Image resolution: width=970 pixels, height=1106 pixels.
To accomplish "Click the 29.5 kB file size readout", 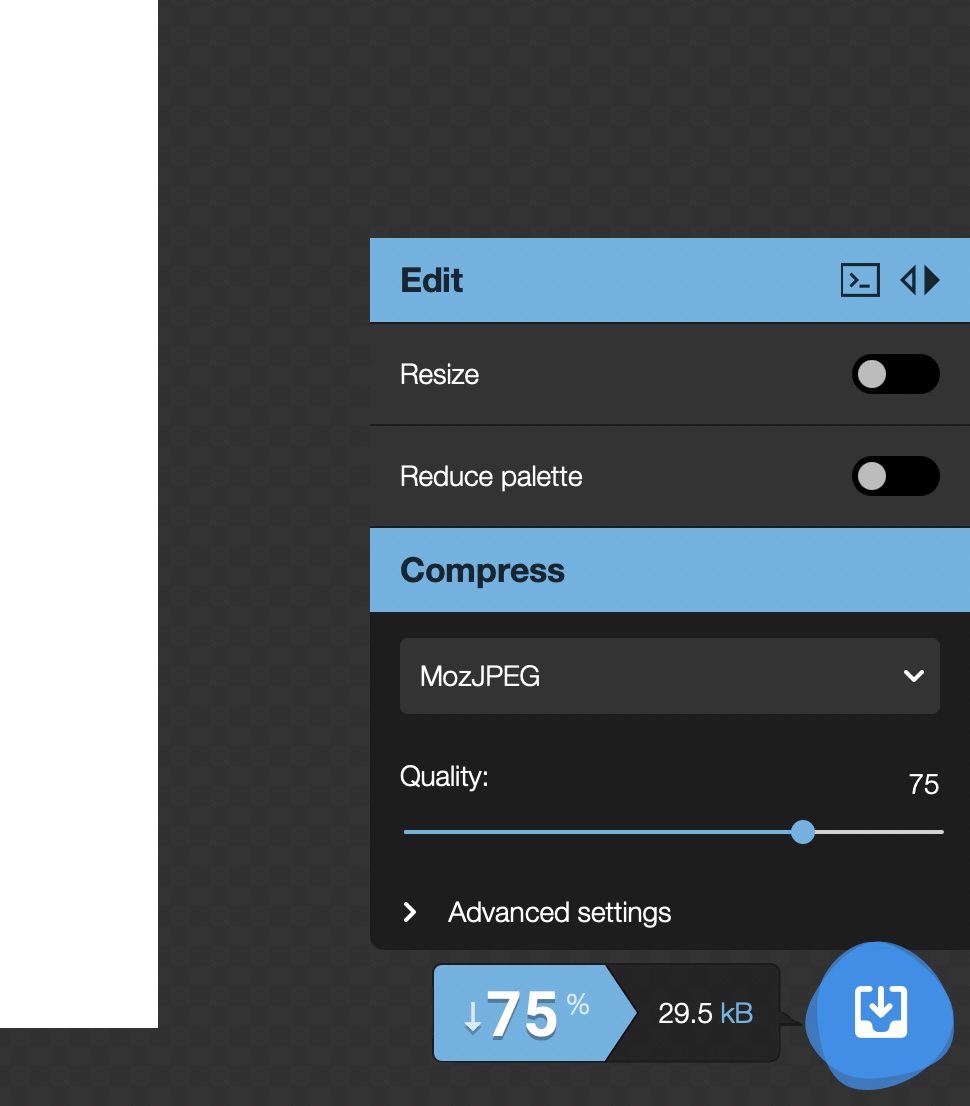I will pyautogui.click(x=704, y=1014).
